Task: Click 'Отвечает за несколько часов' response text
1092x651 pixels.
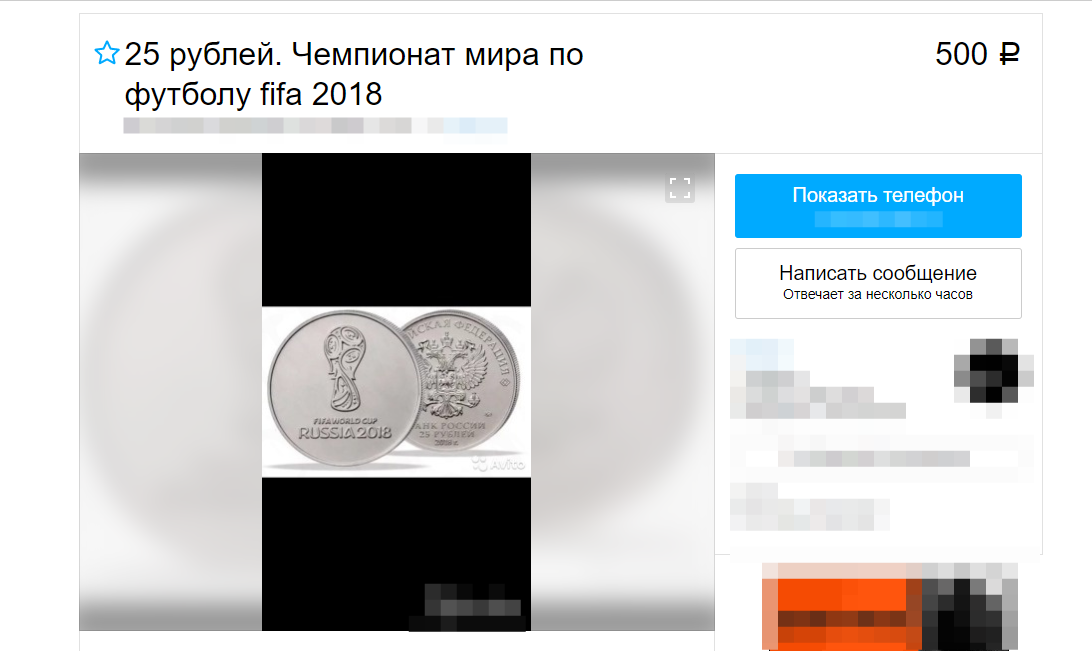Action: (878, 295)
